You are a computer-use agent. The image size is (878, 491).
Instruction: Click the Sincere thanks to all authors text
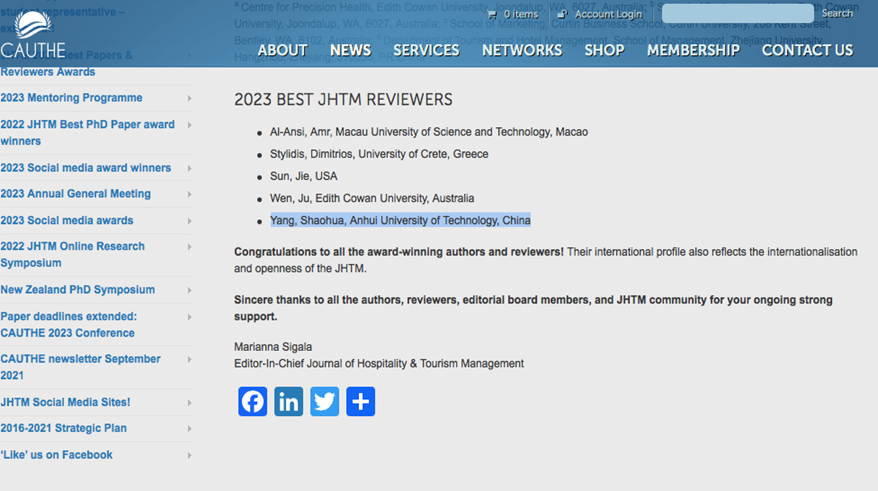(533, 308)
